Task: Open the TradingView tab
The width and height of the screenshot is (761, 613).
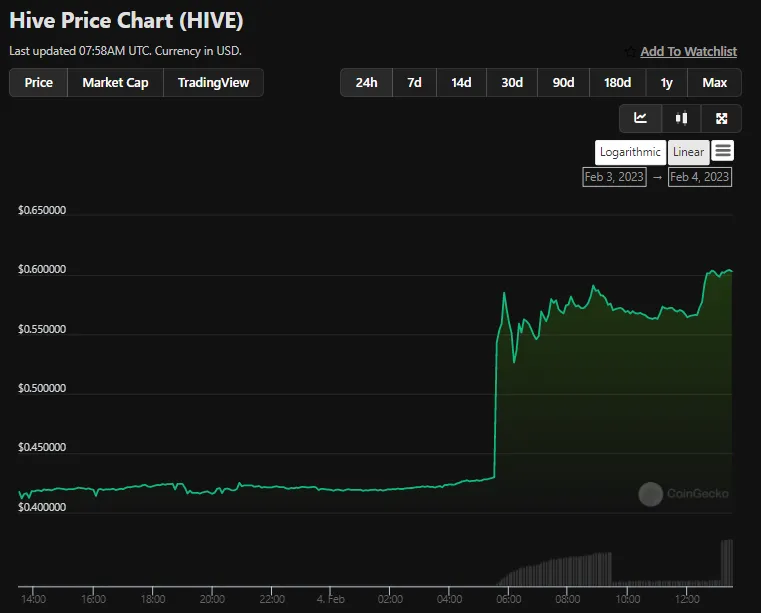Action: click(214, 83)
